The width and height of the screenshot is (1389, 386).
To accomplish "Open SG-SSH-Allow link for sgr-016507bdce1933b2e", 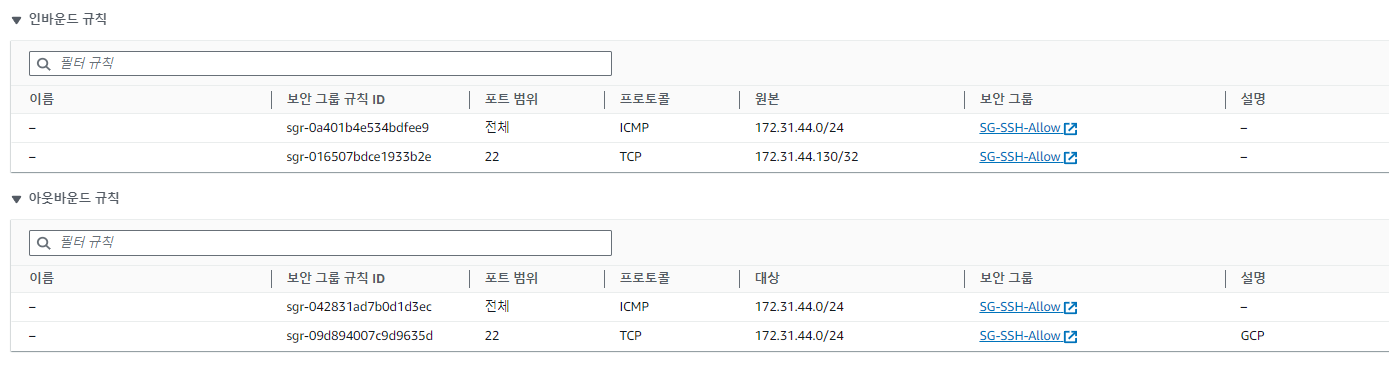I will point(1020,157).
